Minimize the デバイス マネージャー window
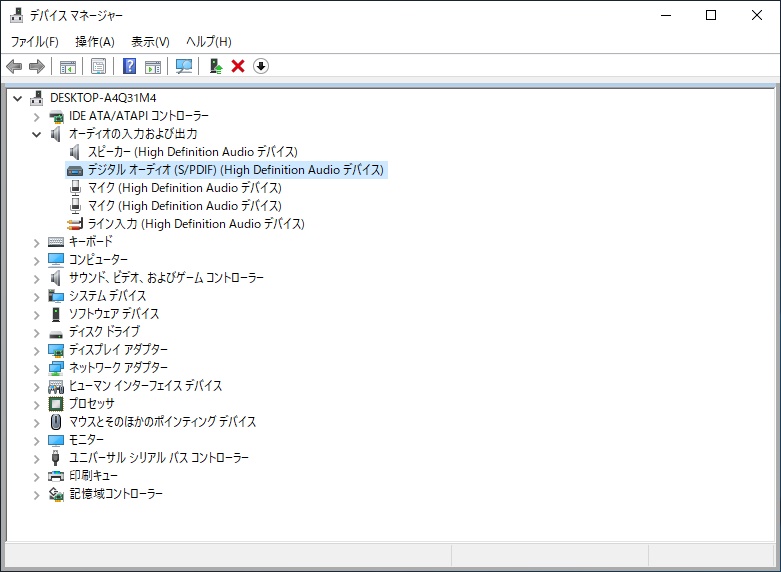781x572 pixels. [x=666, y=15]
